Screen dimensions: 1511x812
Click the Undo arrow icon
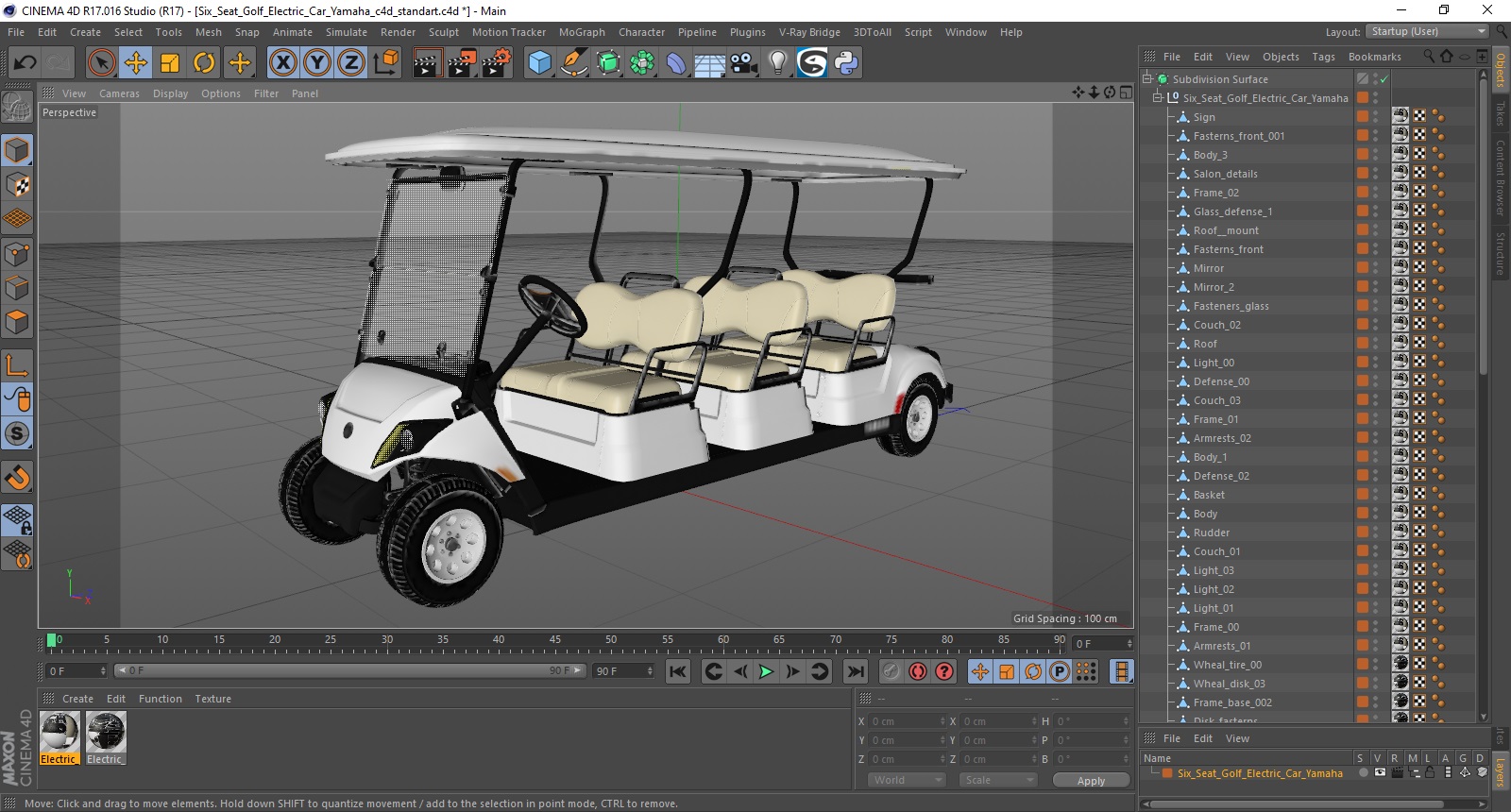(25, 63)
